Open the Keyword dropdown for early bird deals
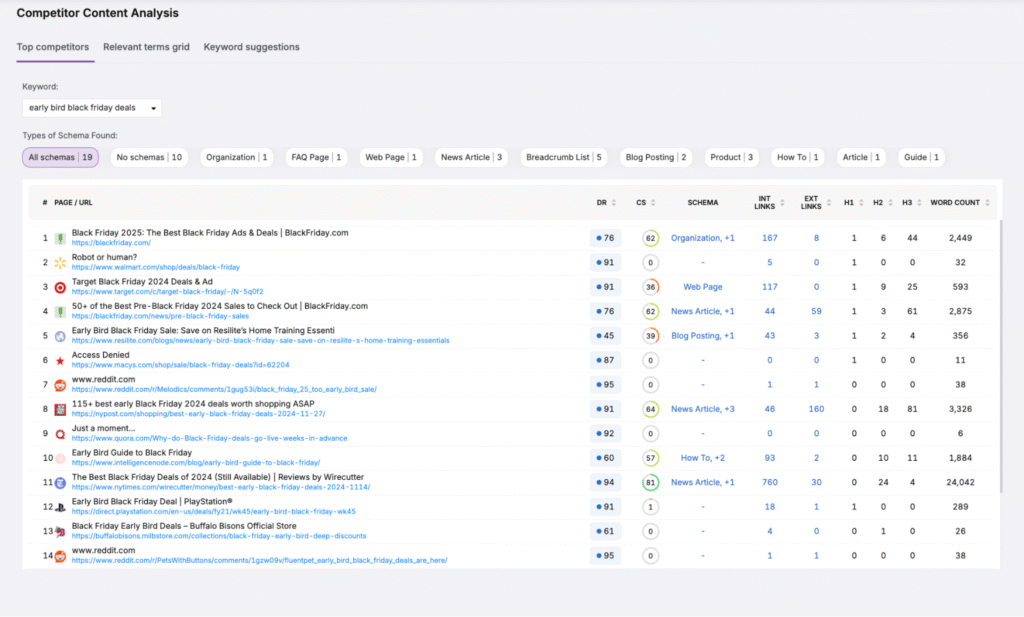Screen dimensions: 1024x617 92,108
